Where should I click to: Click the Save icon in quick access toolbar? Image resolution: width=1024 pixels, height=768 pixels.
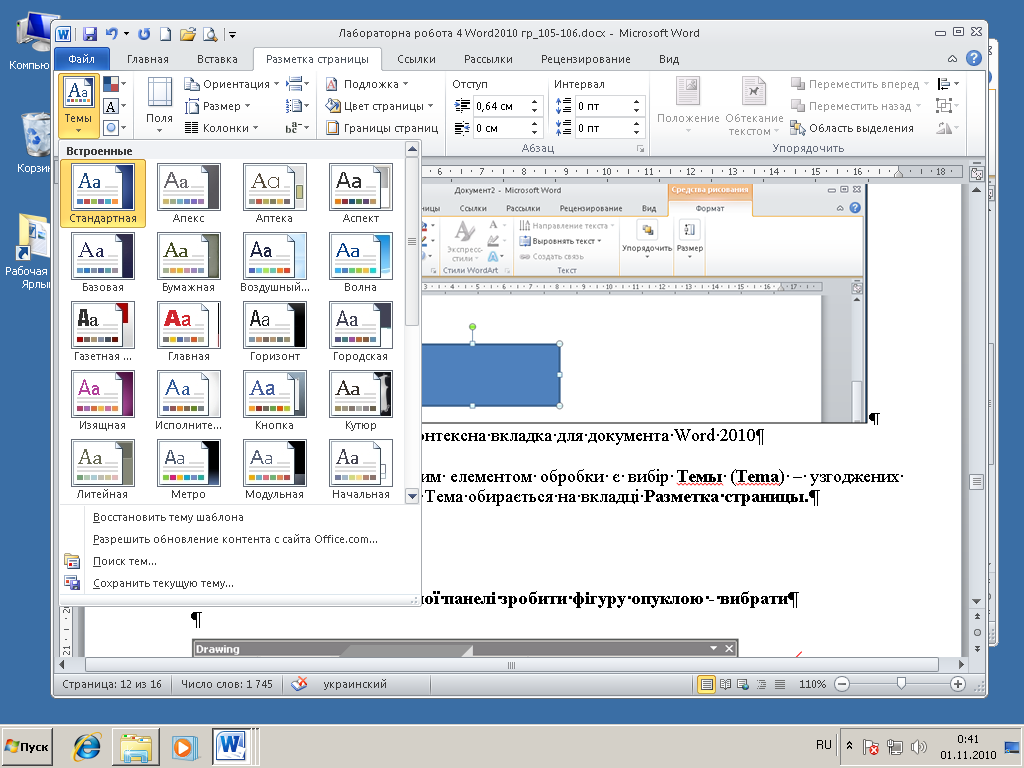(90, 33)
